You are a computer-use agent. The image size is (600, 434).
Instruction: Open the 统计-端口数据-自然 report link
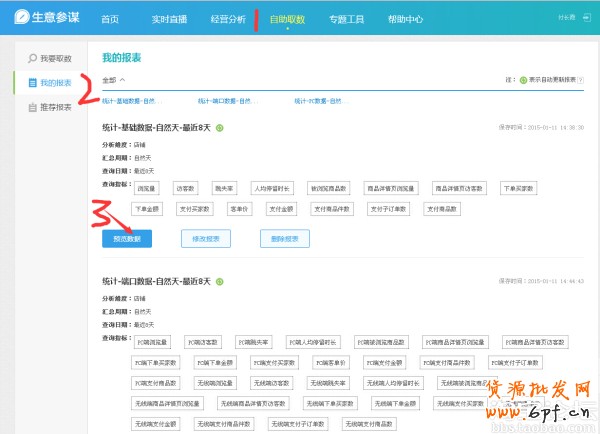229,100
